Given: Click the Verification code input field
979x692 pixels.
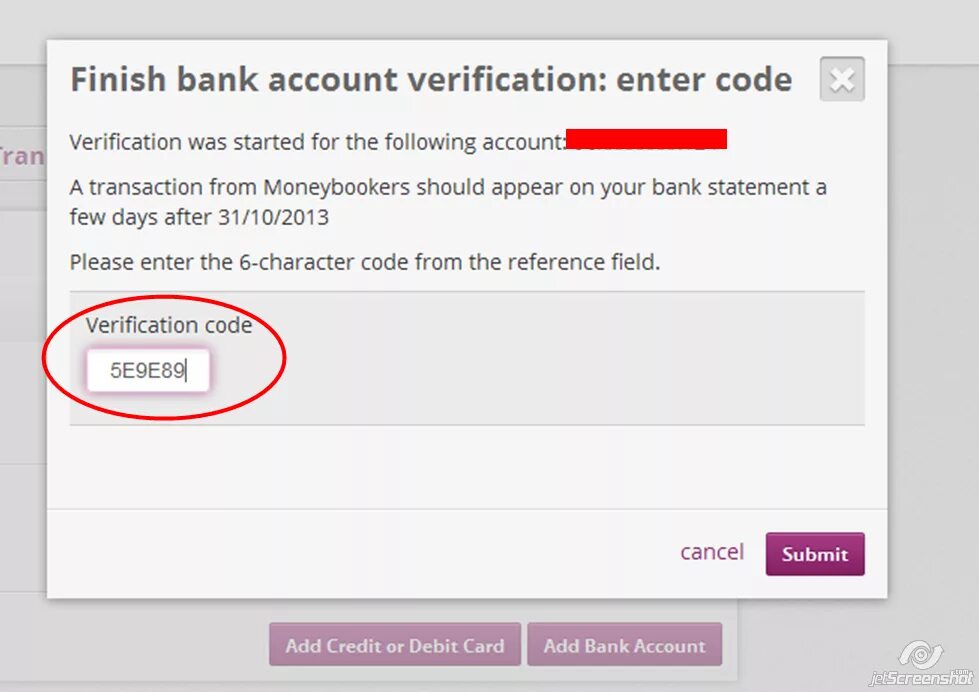Looking at the screenshot, I should click(148, 370).
